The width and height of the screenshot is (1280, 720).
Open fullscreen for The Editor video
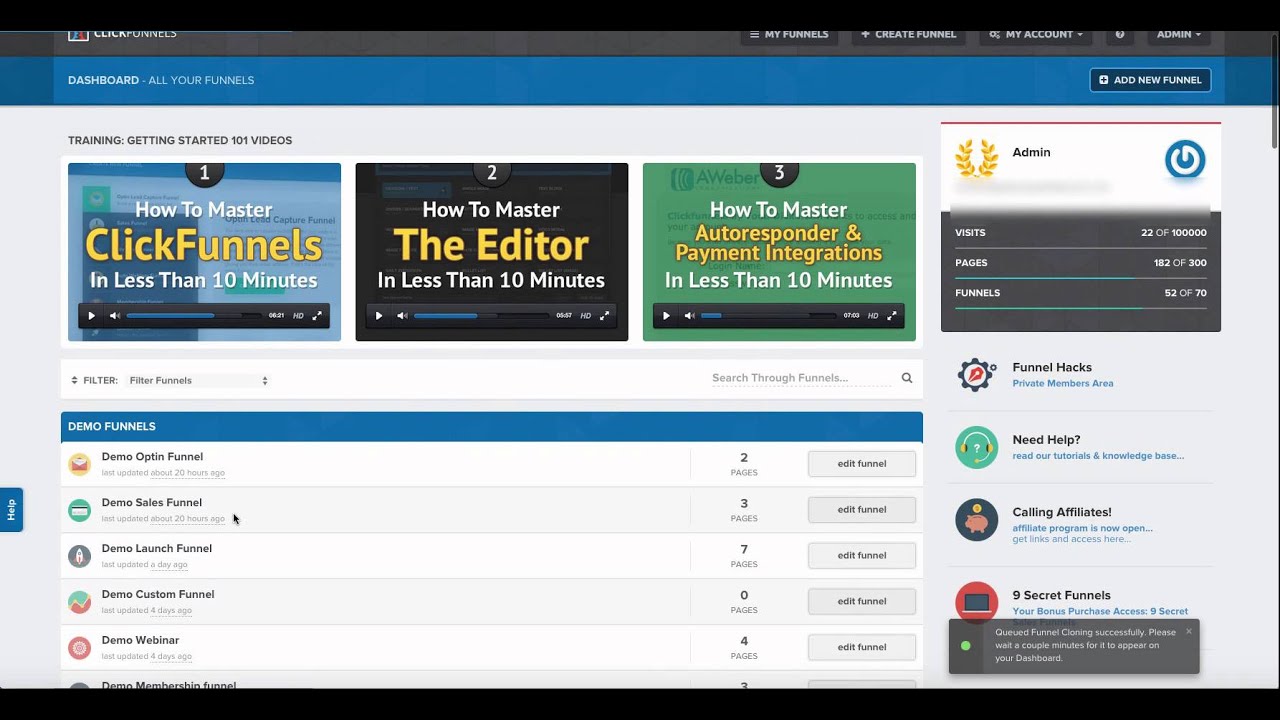[x=604, y=316]
